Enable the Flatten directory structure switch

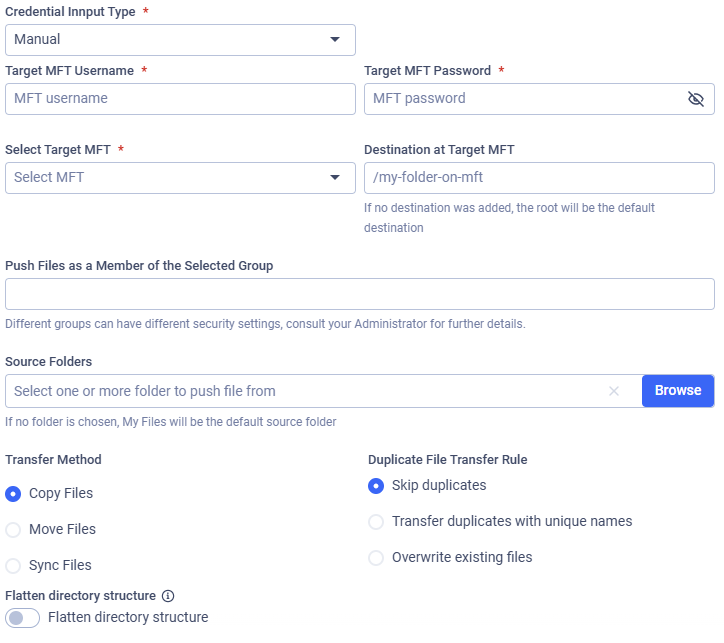pyautogui.click(x=23, y=618)
